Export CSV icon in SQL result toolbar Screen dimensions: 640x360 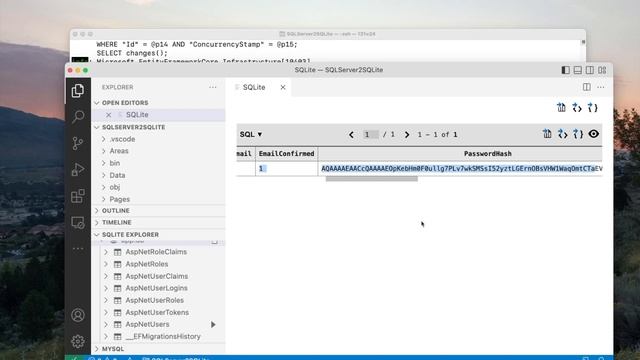click(x=547, y=134)
